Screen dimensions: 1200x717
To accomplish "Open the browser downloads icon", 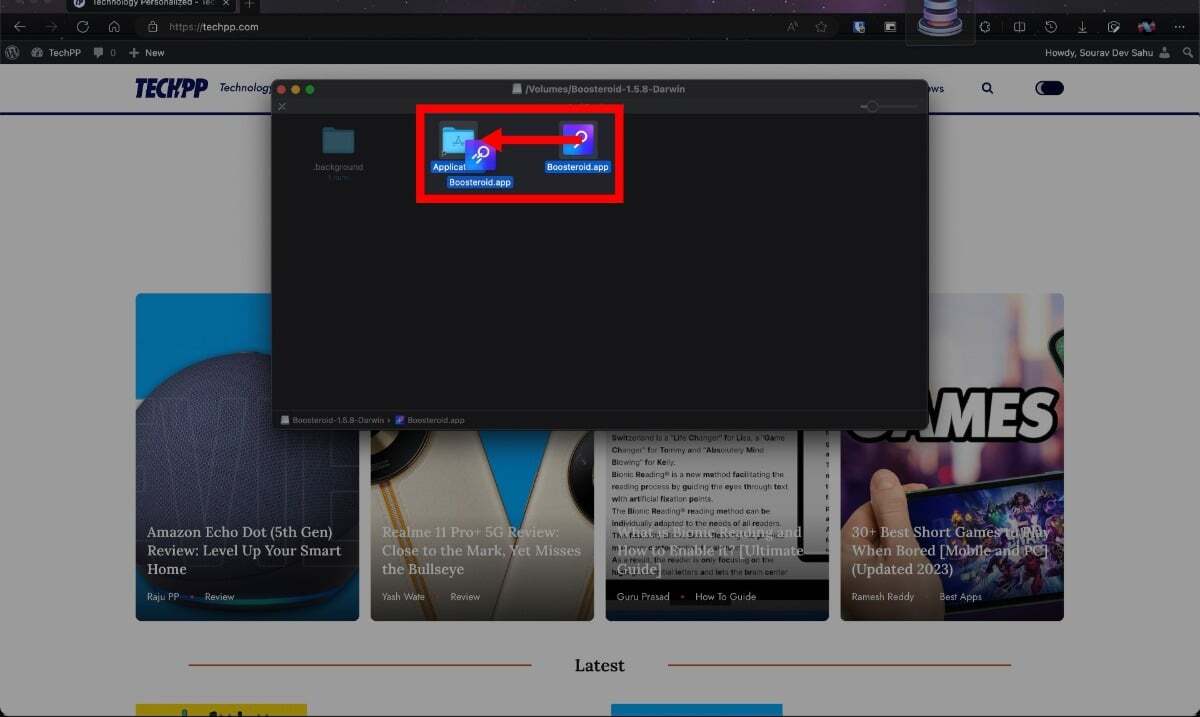I will 1082,27.
